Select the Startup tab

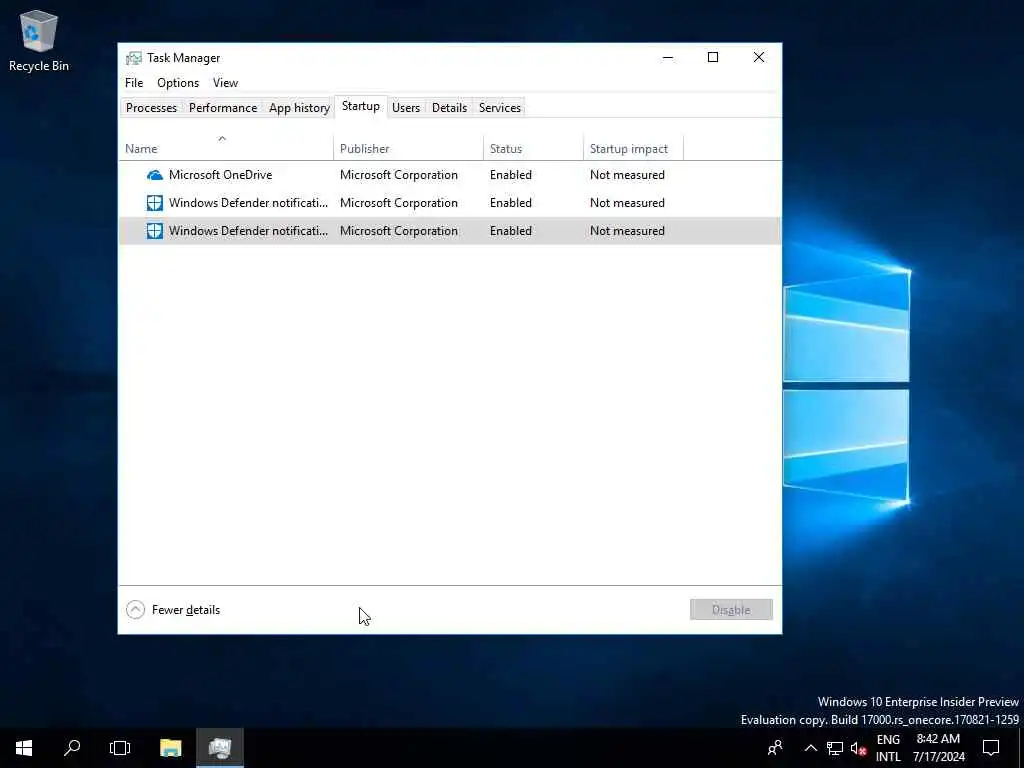(x=360, y=106)
